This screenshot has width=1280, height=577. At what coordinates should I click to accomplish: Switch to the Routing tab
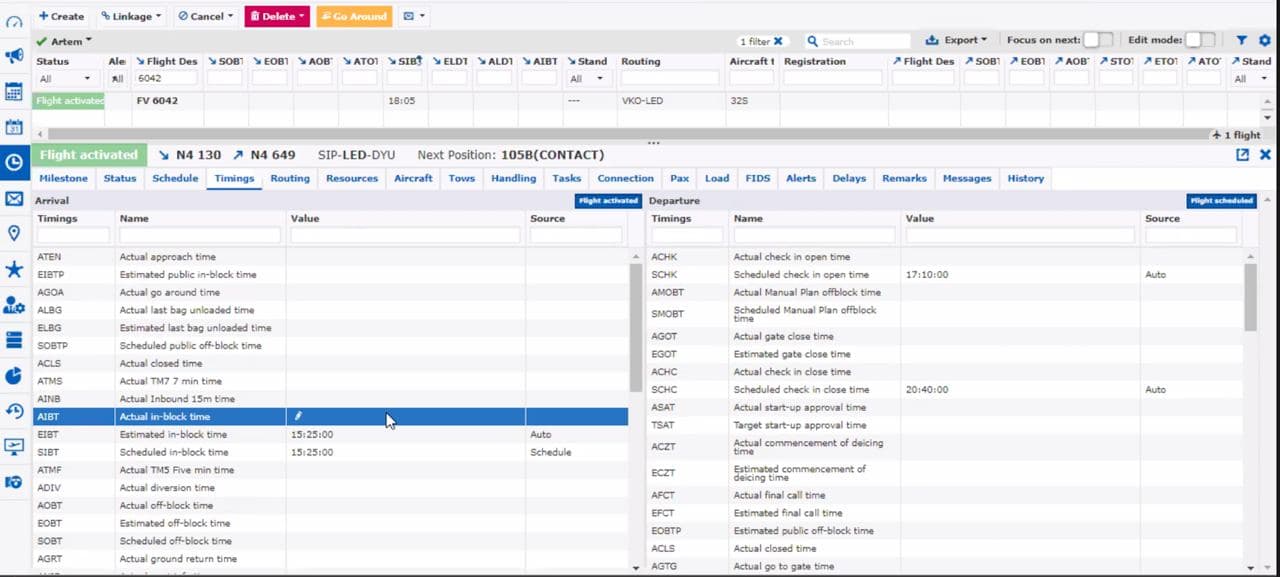click(x=290, y=178)
